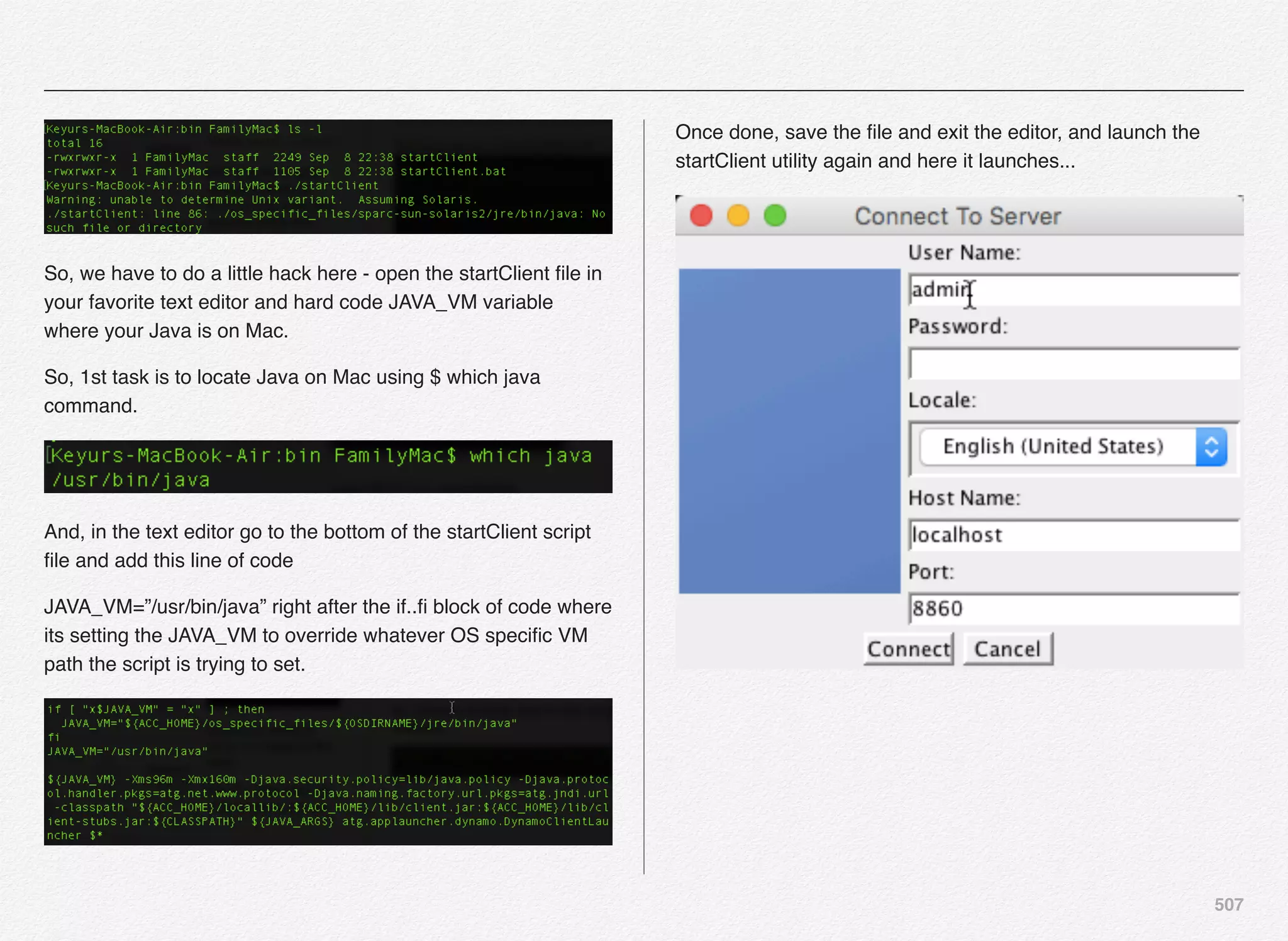Image resolution: width=1288 pixels, height=941 pixels.
Task: Click the "Host Name:" label
Action: [964, 498]
